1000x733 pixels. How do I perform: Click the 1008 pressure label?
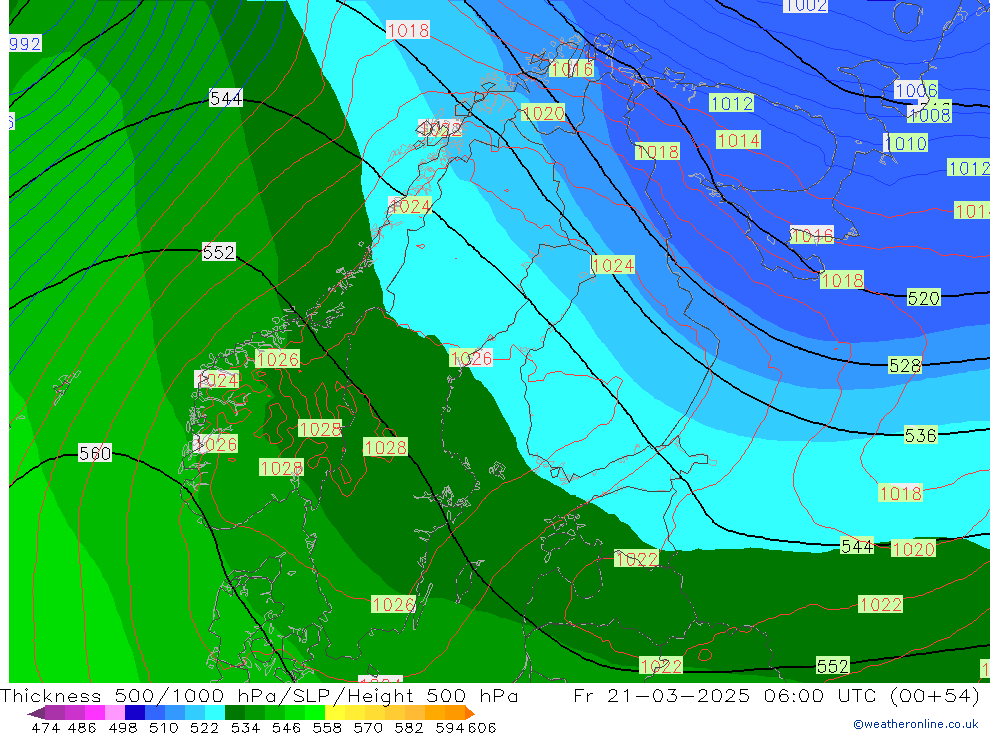[929, 114]
